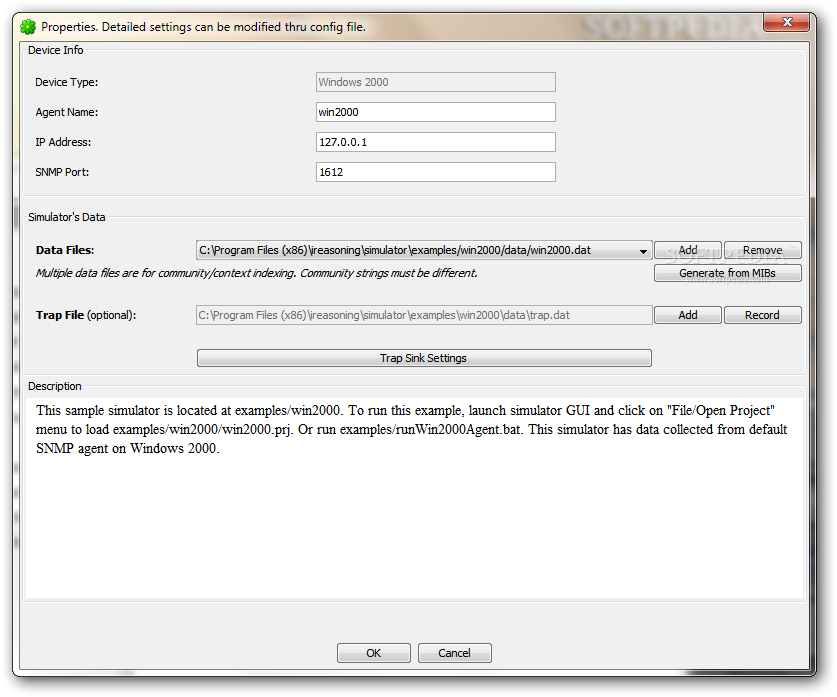Click the SNMP Port label

(62, 172)
